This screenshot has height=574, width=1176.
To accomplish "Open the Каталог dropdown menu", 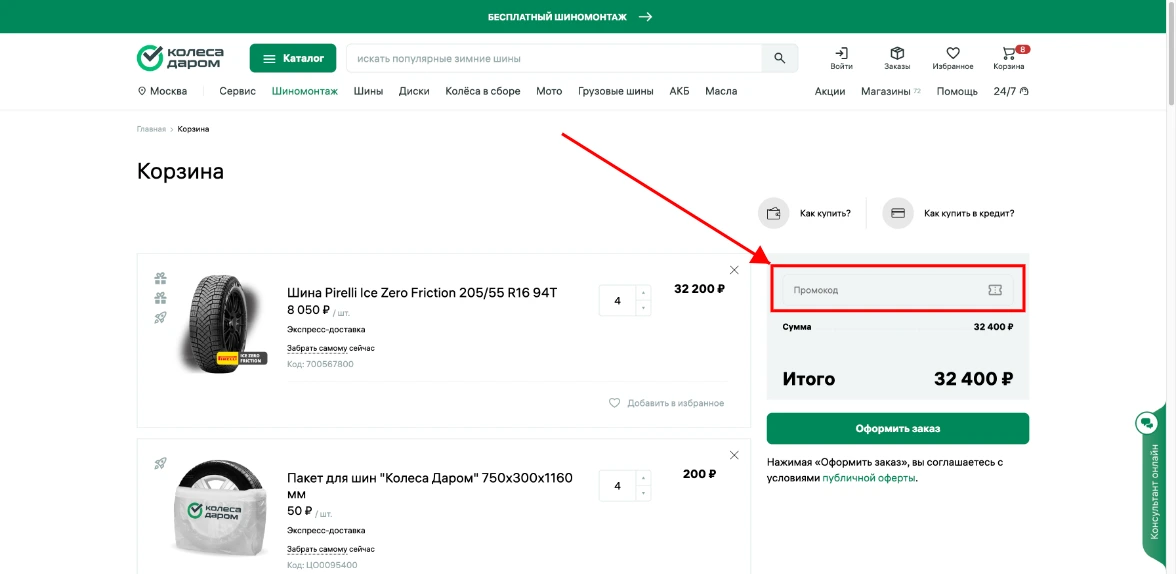I will click(x=293, y=59).
